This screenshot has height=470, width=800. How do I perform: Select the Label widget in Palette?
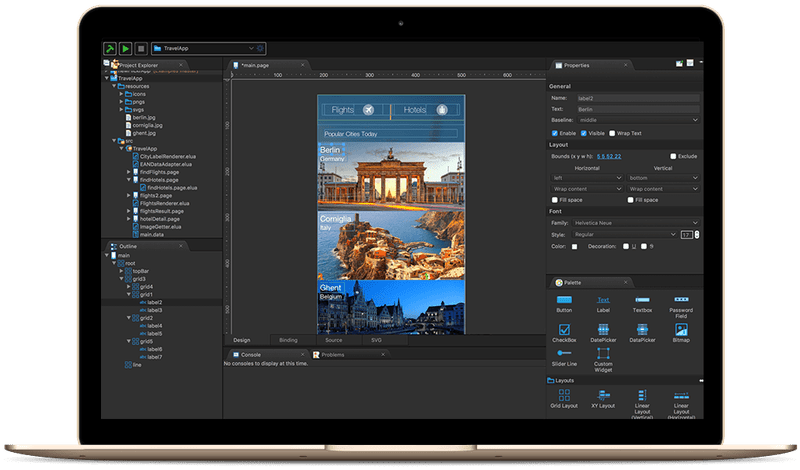603,304
